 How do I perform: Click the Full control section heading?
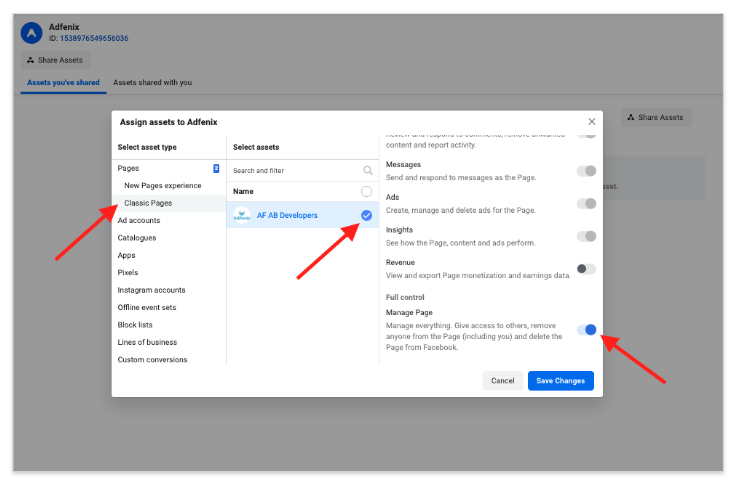coord(405,297)
